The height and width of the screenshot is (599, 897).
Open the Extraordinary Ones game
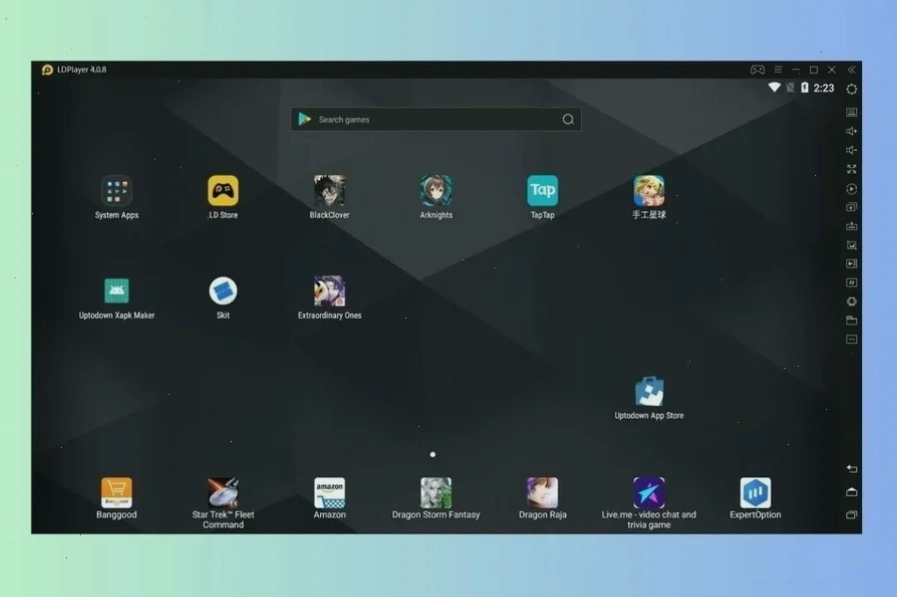point(330,291)
